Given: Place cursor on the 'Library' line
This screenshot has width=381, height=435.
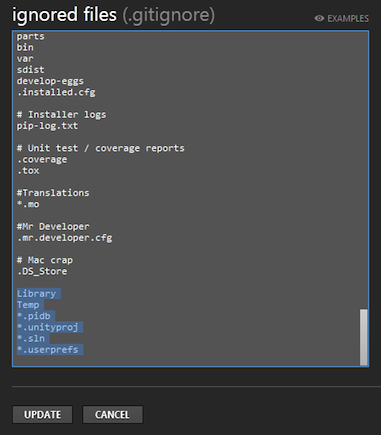Looking at the screenshot, I should (37, 294).
